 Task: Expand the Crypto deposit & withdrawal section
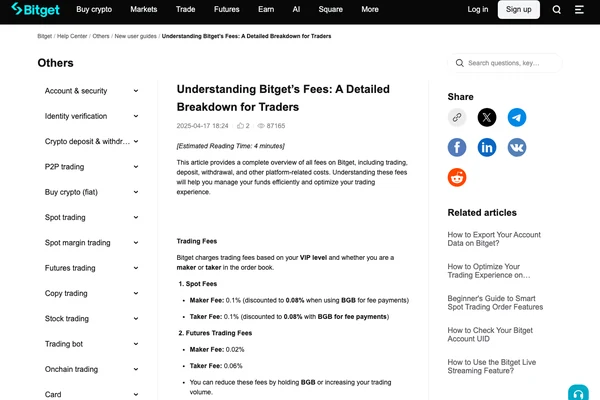(91, 141)
